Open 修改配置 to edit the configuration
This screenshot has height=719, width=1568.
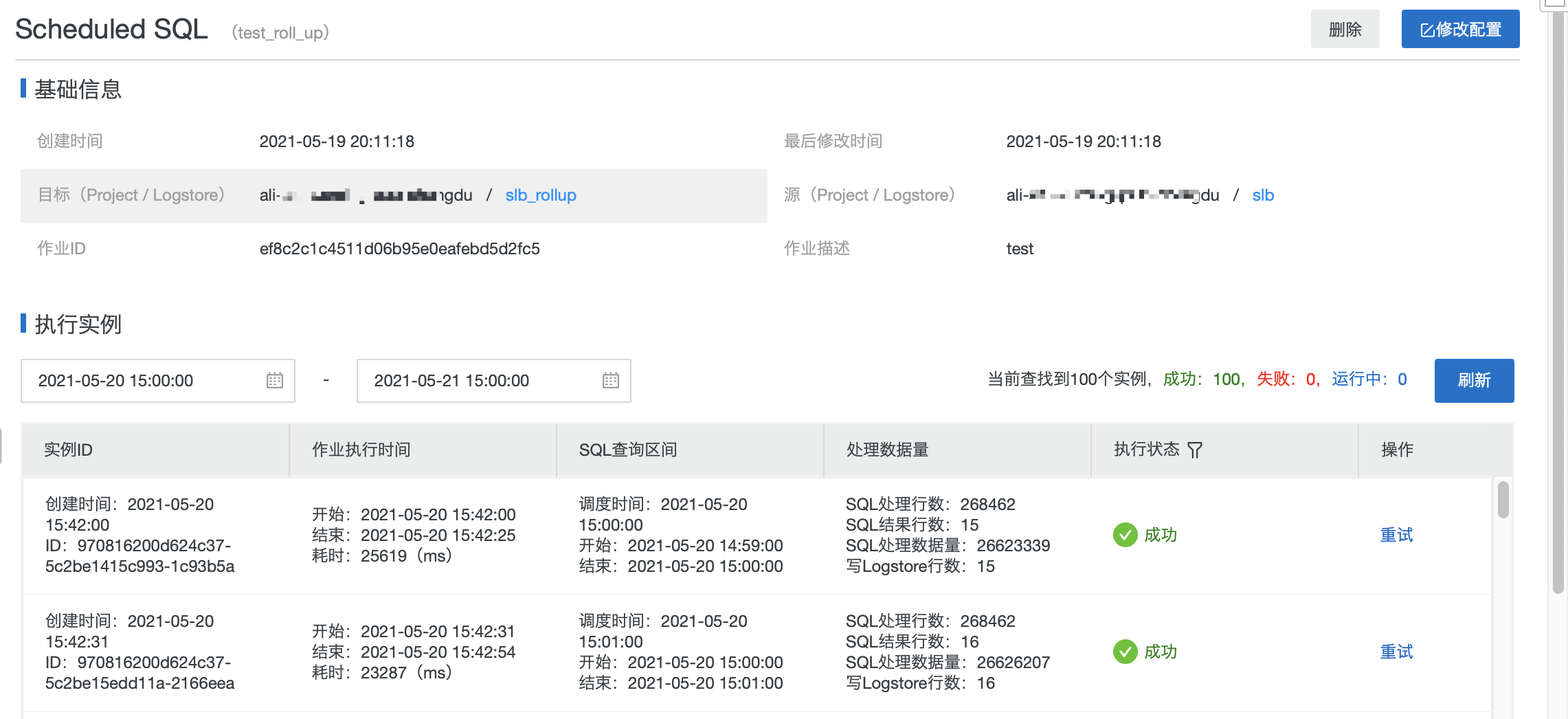click(1460, 30)
